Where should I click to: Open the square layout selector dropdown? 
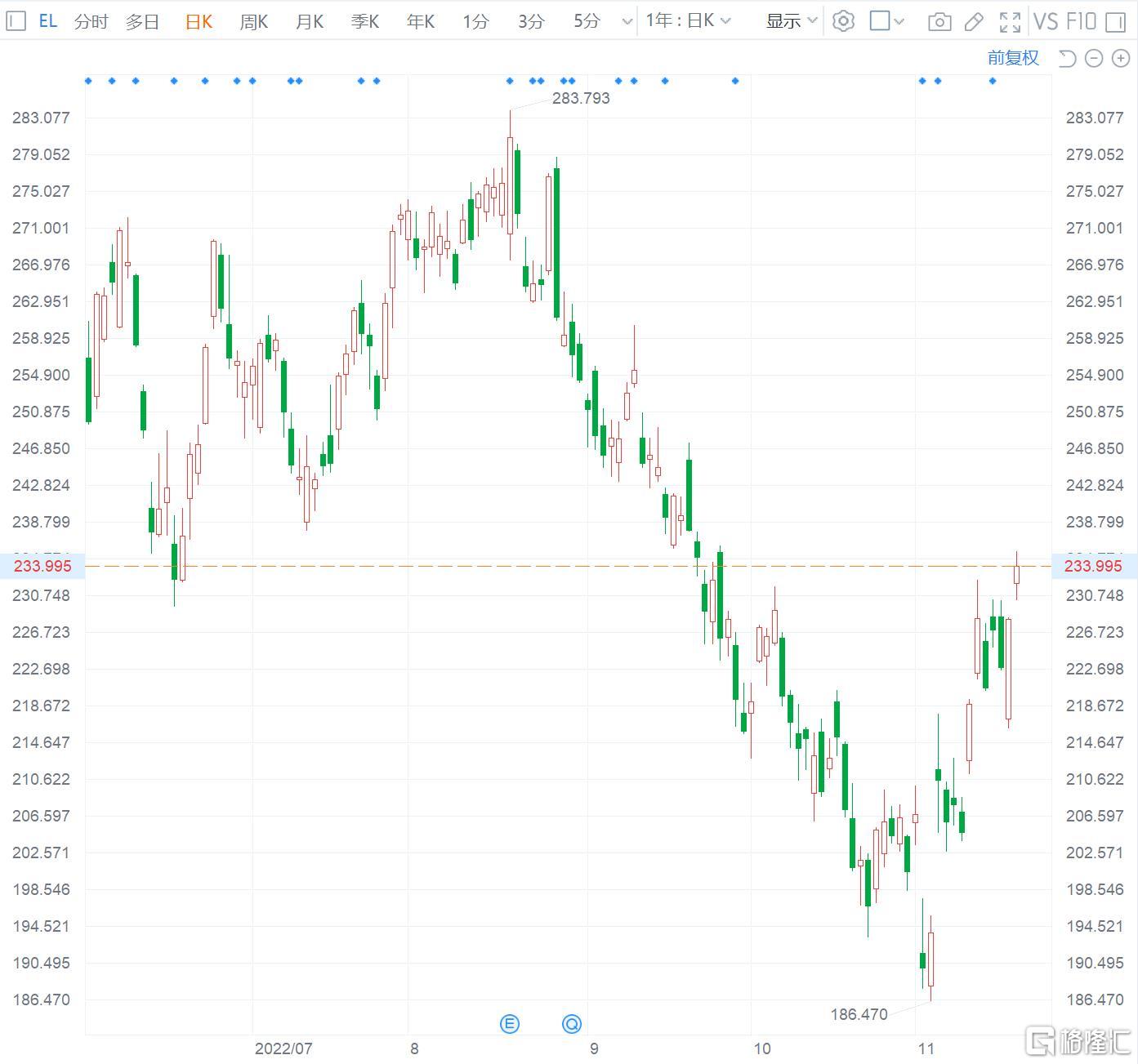click(887, 21)
